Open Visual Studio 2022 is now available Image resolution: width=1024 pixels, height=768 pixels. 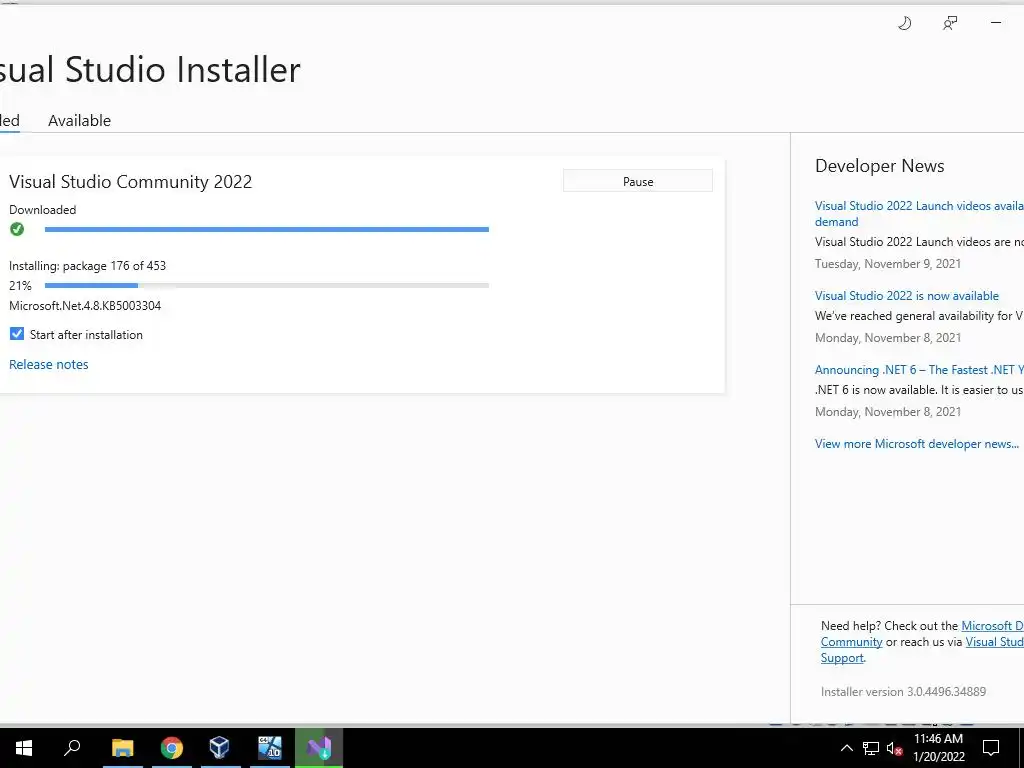click(x=906, y=296)
